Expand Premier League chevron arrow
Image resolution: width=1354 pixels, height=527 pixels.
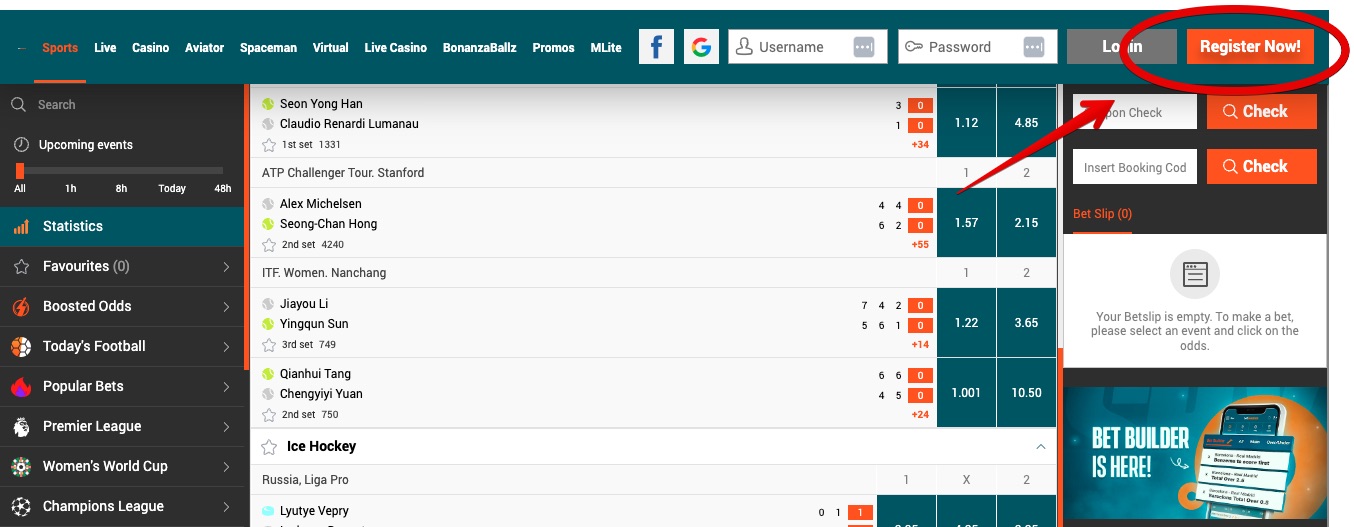pos(226,427)
